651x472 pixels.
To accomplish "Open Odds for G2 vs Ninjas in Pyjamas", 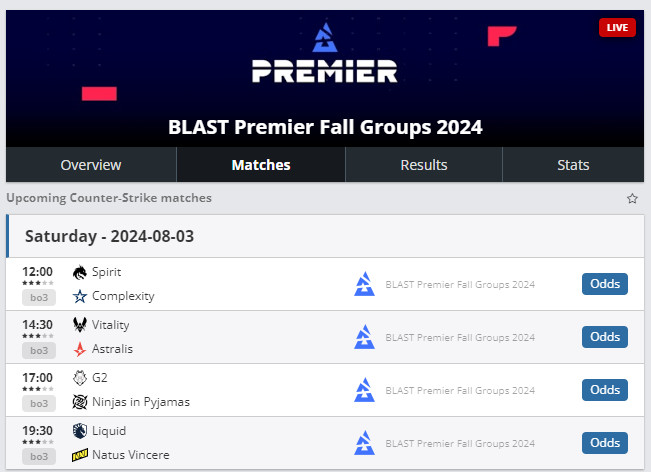I will point(605,390).
